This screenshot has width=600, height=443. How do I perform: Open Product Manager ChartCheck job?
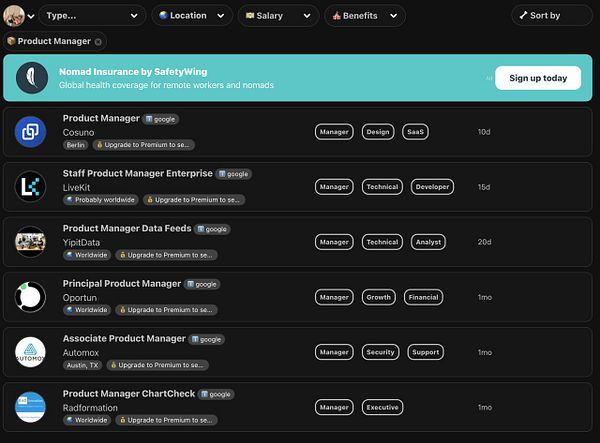coord(129,394)
